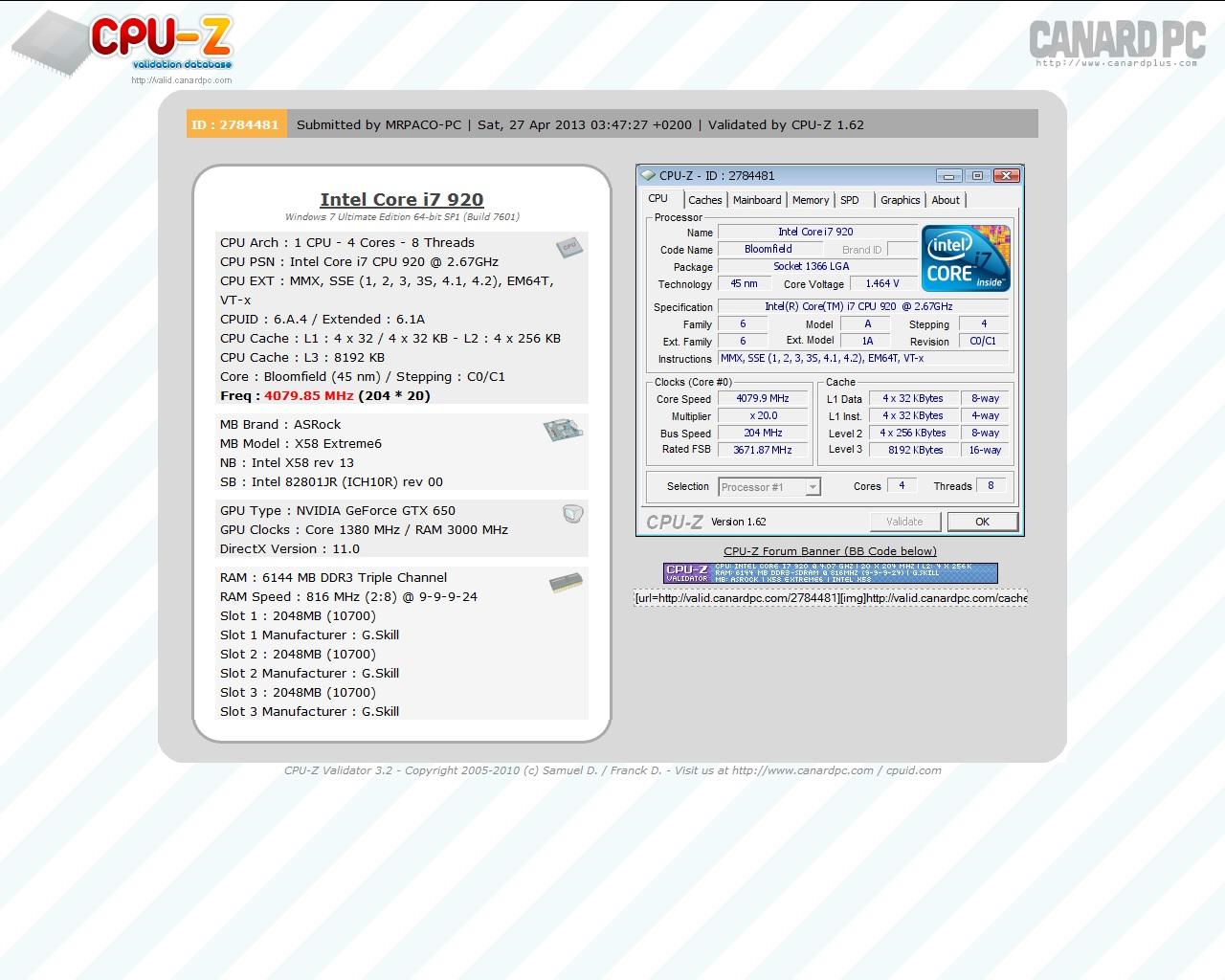The image size is (1225, 980).
Task: Close the CPU-Z window
Action: [x=1006, y=176]
